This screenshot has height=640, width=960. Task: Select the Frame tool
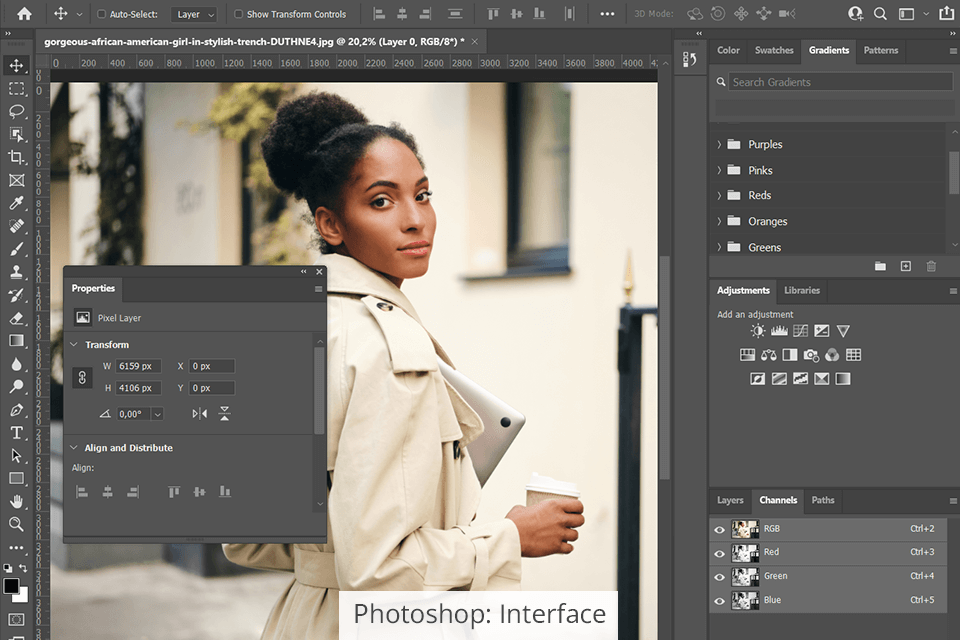(x=17, y=180)
